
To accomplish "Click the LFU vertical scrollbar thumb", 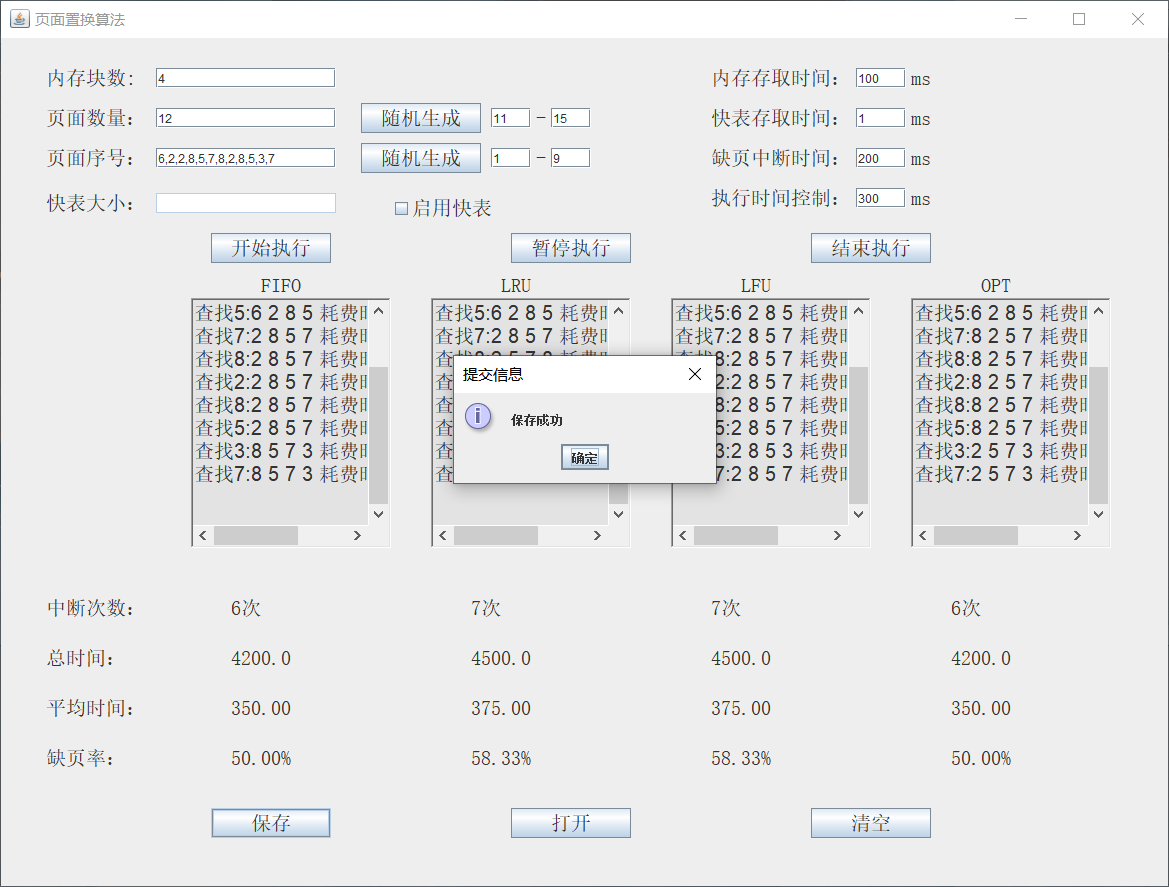I will (859, 435).
